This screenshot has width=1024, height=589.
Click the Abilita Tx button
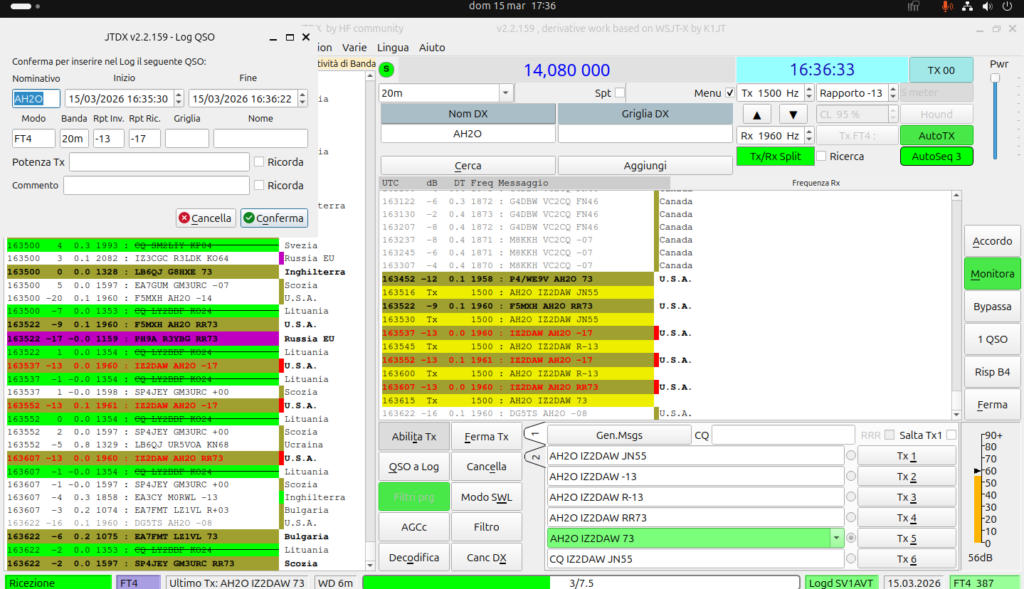point(414,436)
